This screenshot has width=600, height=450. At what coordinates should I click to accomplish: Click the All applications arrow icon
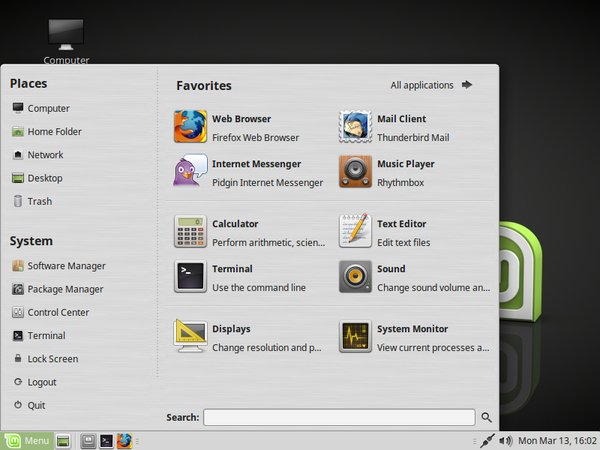point(467,85)
